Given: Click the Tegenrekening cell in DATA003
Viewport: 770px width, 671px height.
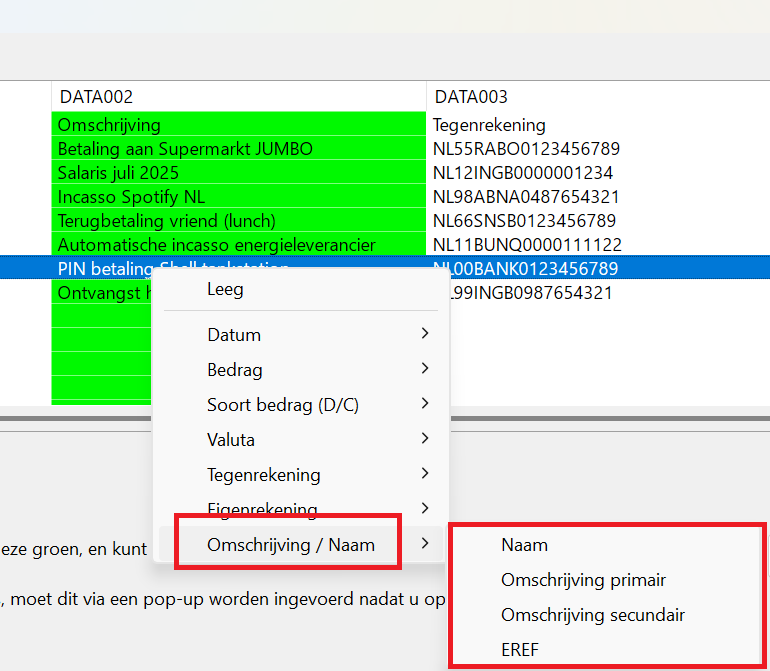Looking at the screenshot, I should [598, 125].
